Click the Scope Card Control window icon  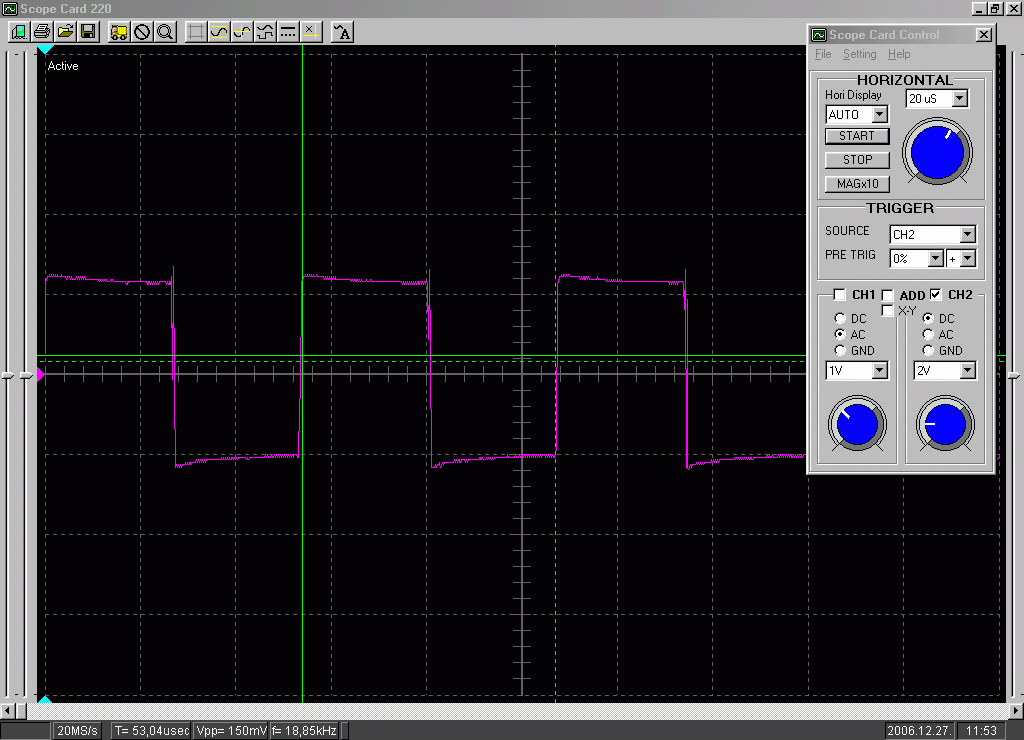[818, 35]
